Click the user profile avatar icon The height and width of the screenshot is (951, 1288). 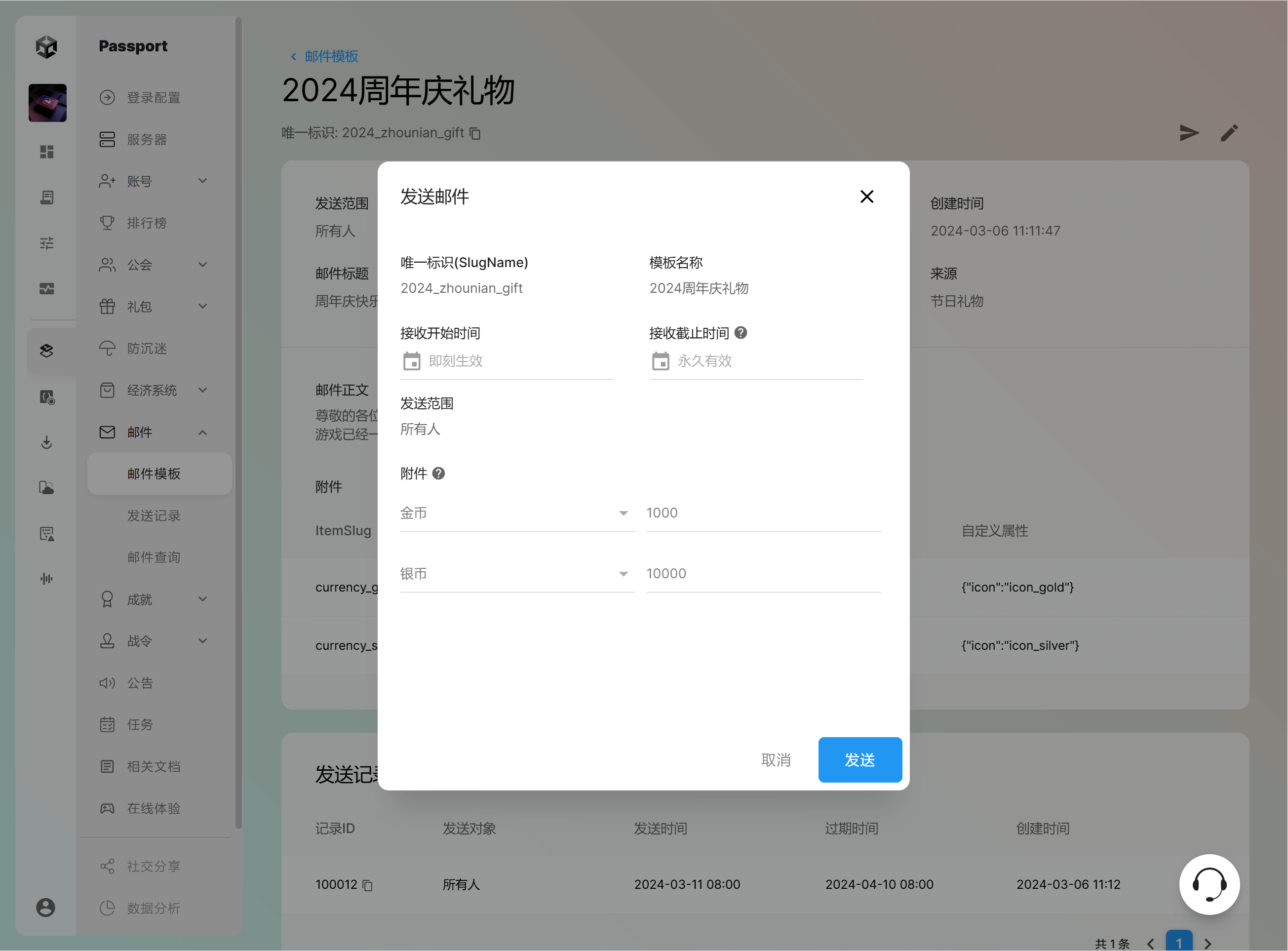click(x=46, y=907)
